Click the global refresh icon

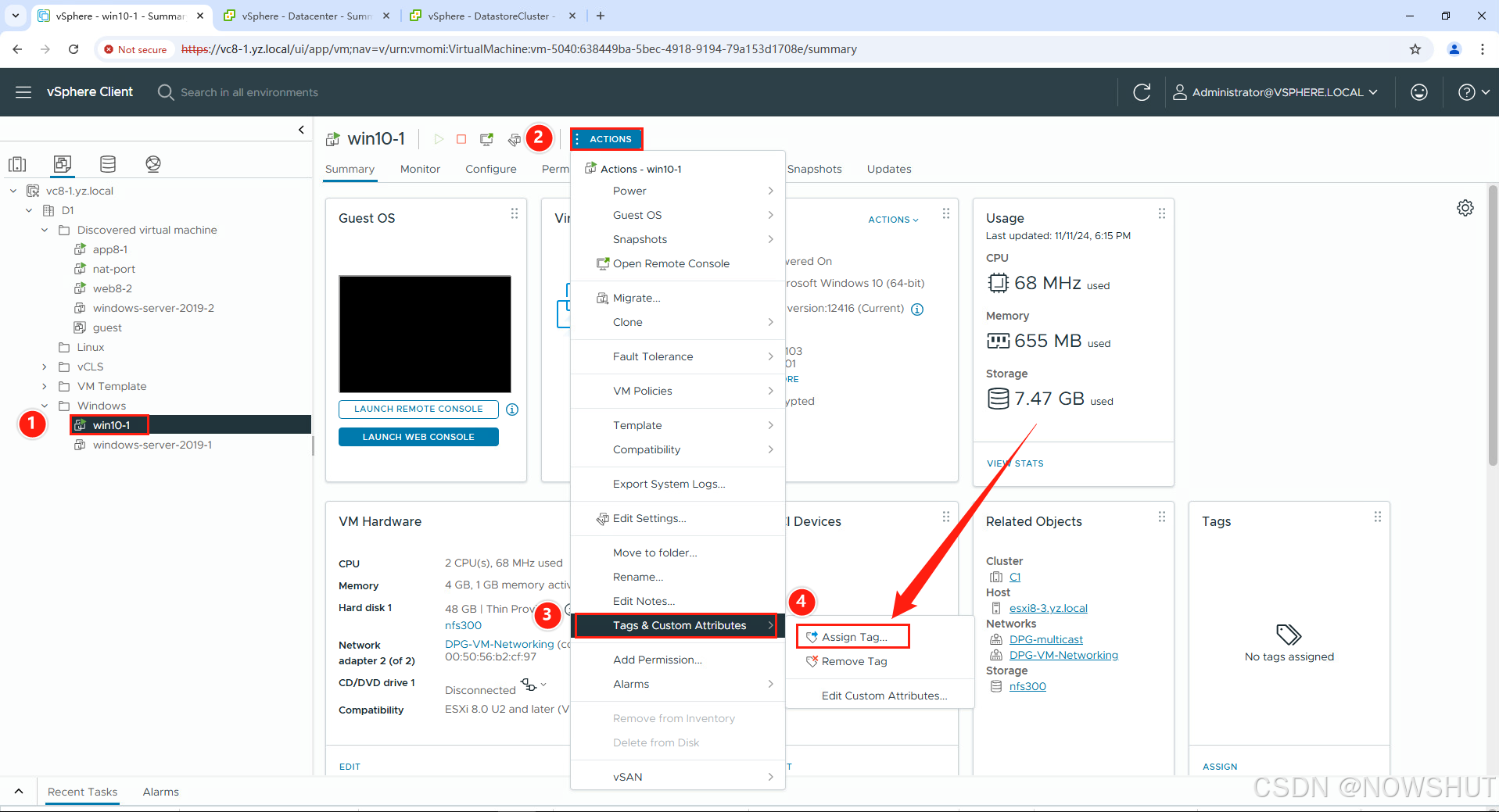point(1142,92)
